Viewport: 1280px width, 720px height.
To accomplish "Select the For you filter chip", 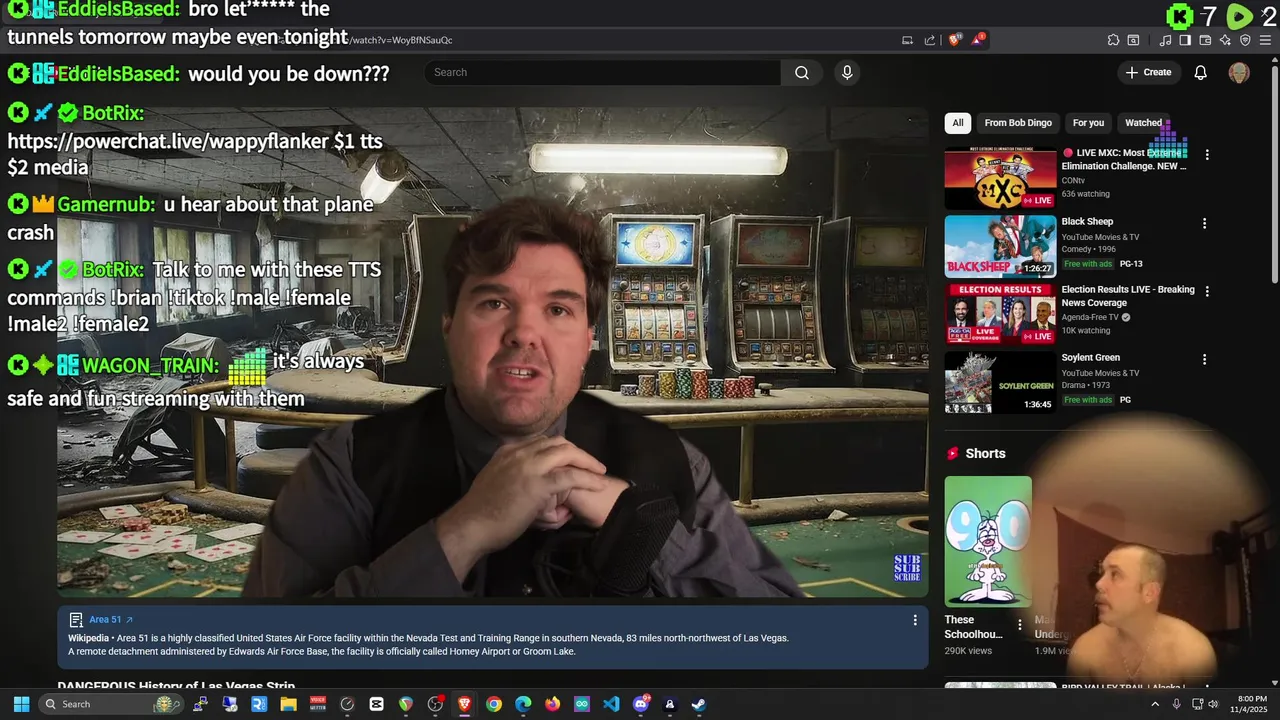I will pos(1088,123).
